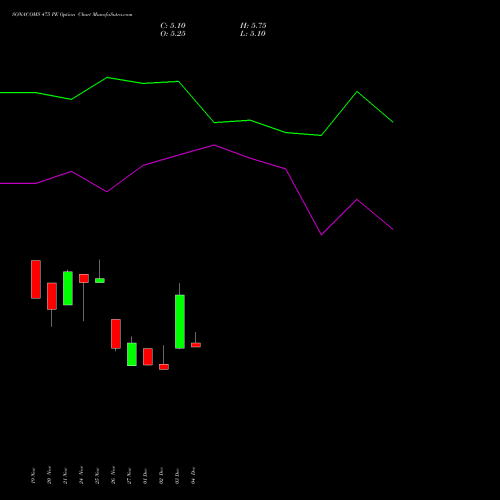Click the green candlestick for 27 Nov
The width and height of the screenshot is (500, 500).
pos(132,354)
